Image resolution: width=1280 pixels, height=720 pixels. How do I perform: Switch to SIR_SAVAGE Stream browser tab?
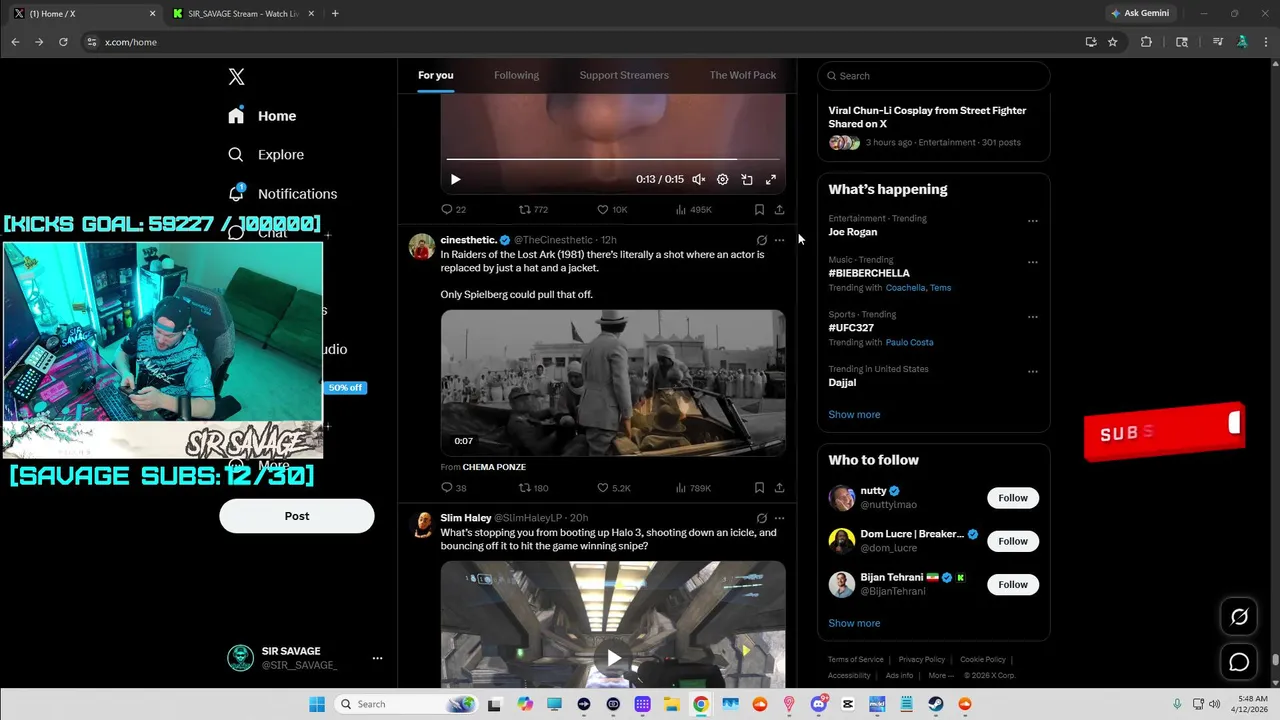(x=241, y=13)
